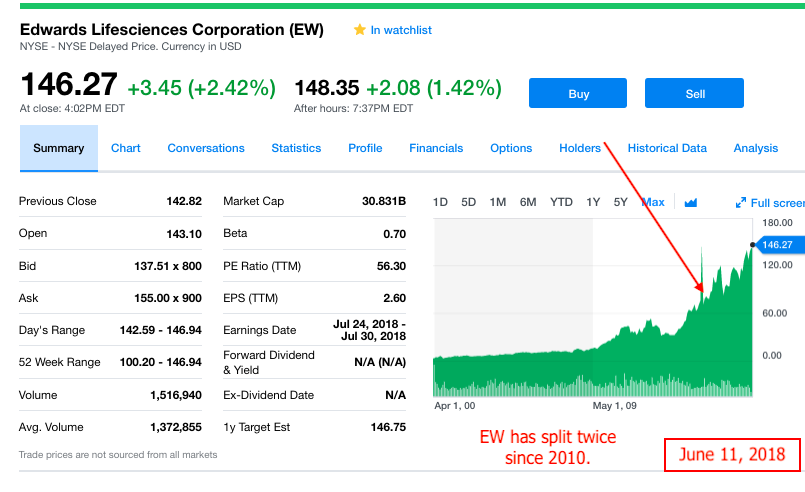Go to the Analysis tab
Image resolution: width=805 pixels, height=492 pixels.
click(x=756, y=148)
